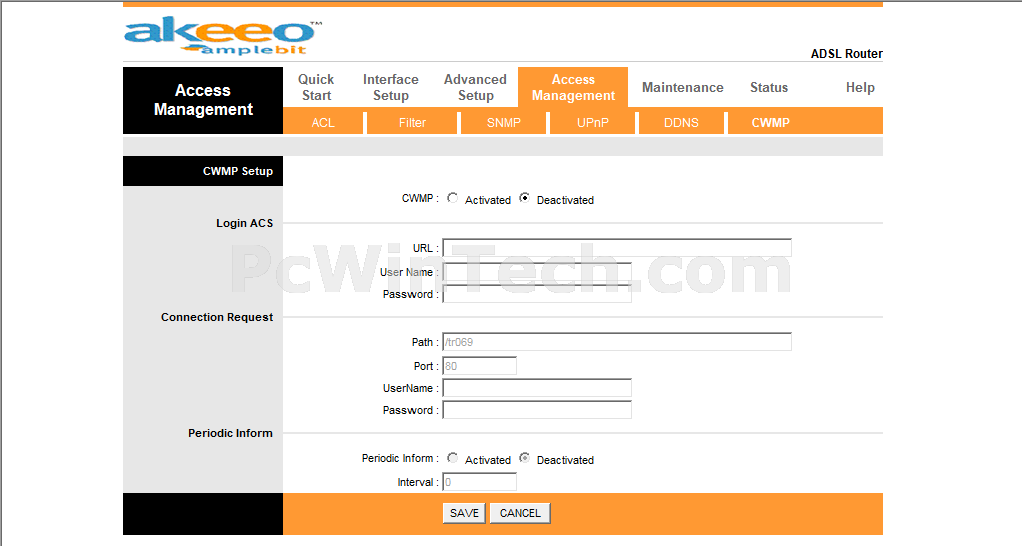Click the Connection Request Path field
The height and width of the screenshot is (546, 1022).
point(617,342)
